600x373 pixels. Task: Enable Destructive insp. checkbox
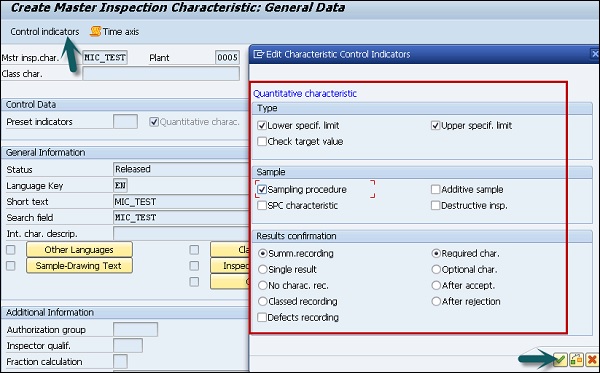tap(435, 205)
